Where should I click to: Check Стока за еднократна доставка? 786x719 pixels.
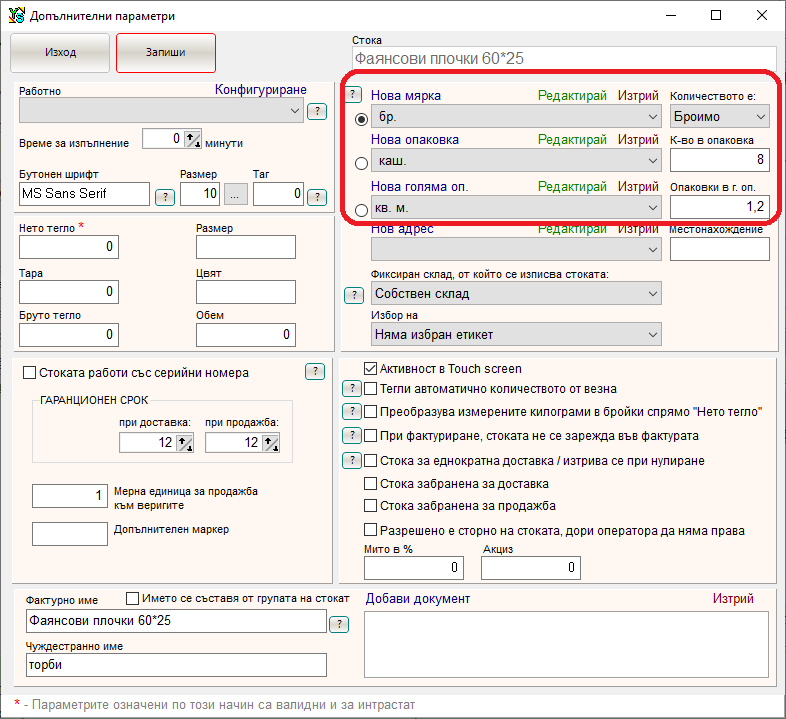[370, 460]
